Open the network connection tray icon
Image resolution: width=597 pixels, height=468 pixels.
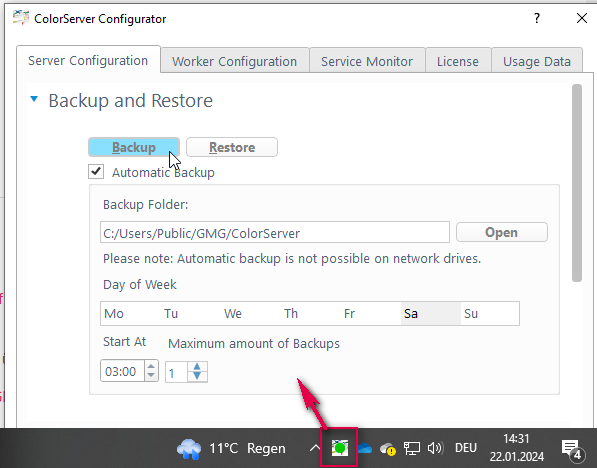[x=412, y=448]
